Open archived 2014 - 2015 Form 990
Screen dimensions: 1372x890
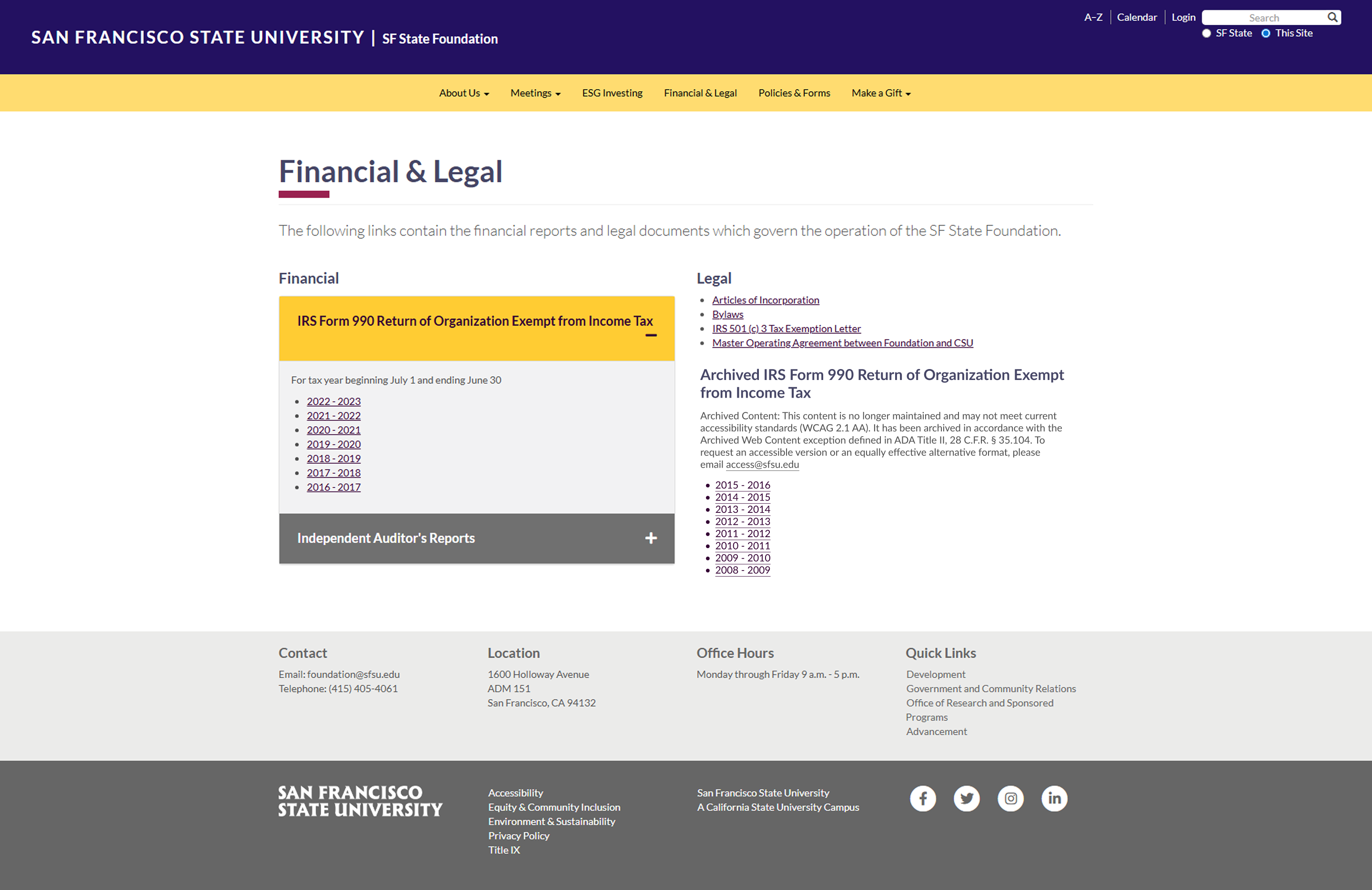click(743, 497)
